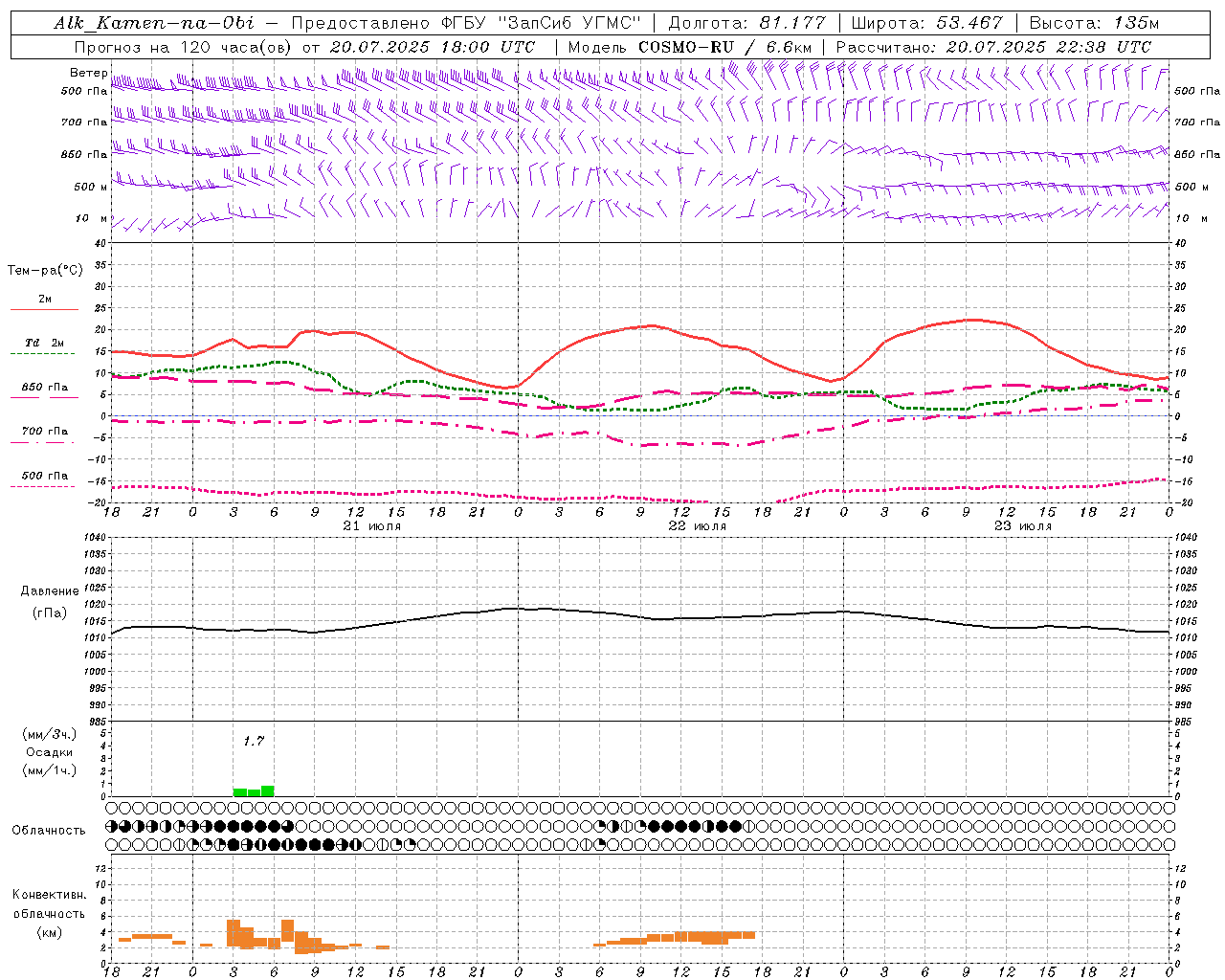1225x980 pixels.
Task: Click the tallest green precipitation bar
Action: pyautogui.click(x=268, y=791)
